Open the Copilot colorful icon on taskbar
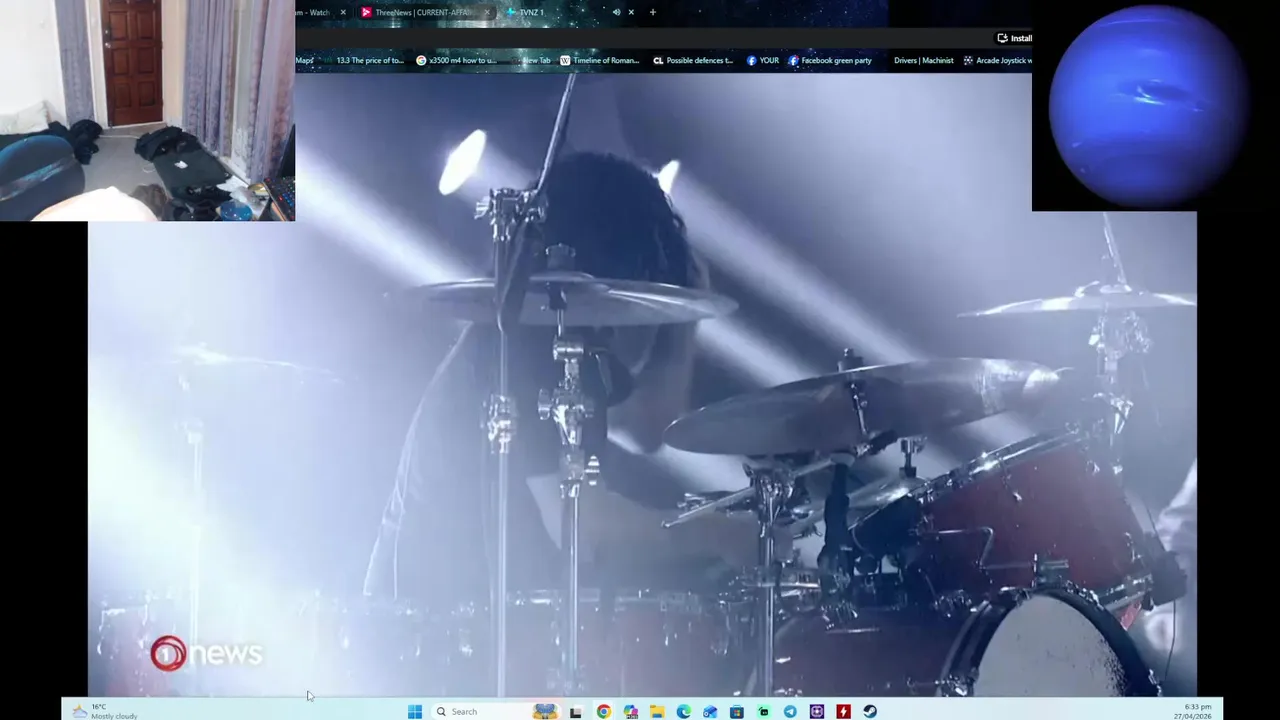Viewport: 1280px width, 720px height. (x=631, y=711)
